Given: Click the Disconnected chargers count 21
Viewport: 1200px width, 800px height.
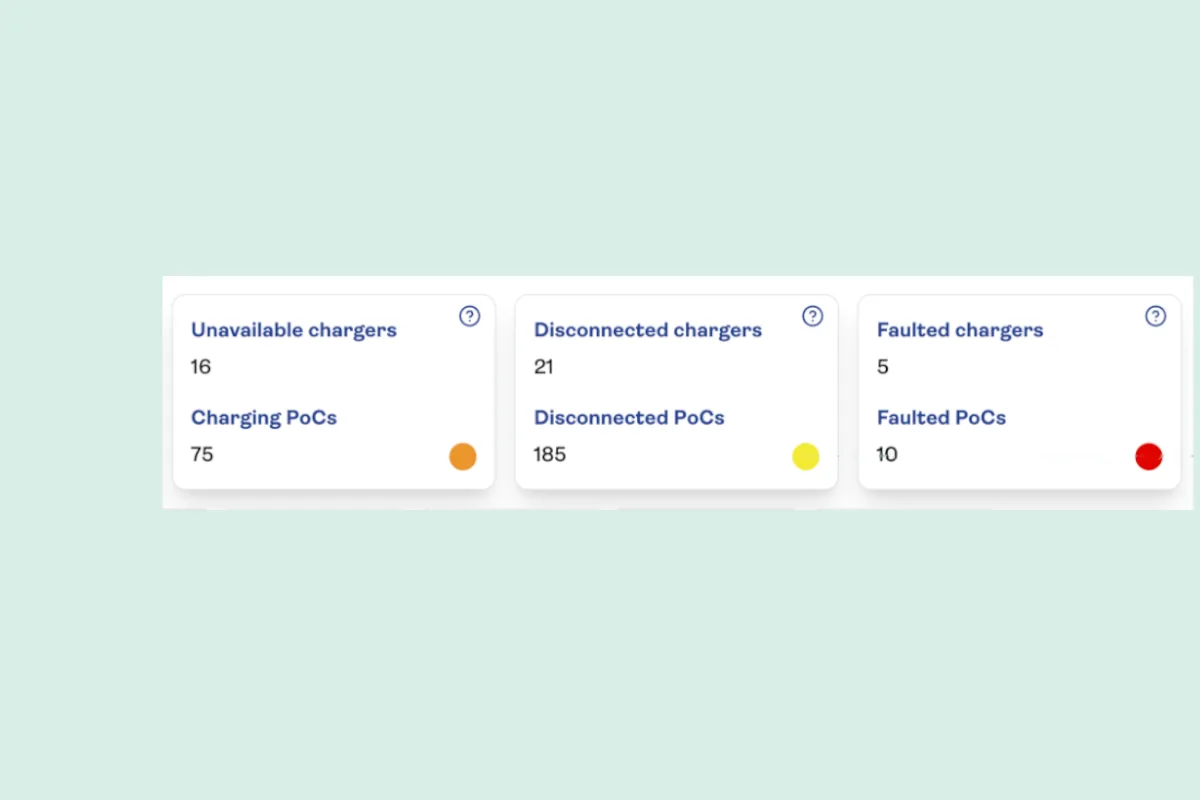Looking at the screenshot, I should (x=544, y=367).
